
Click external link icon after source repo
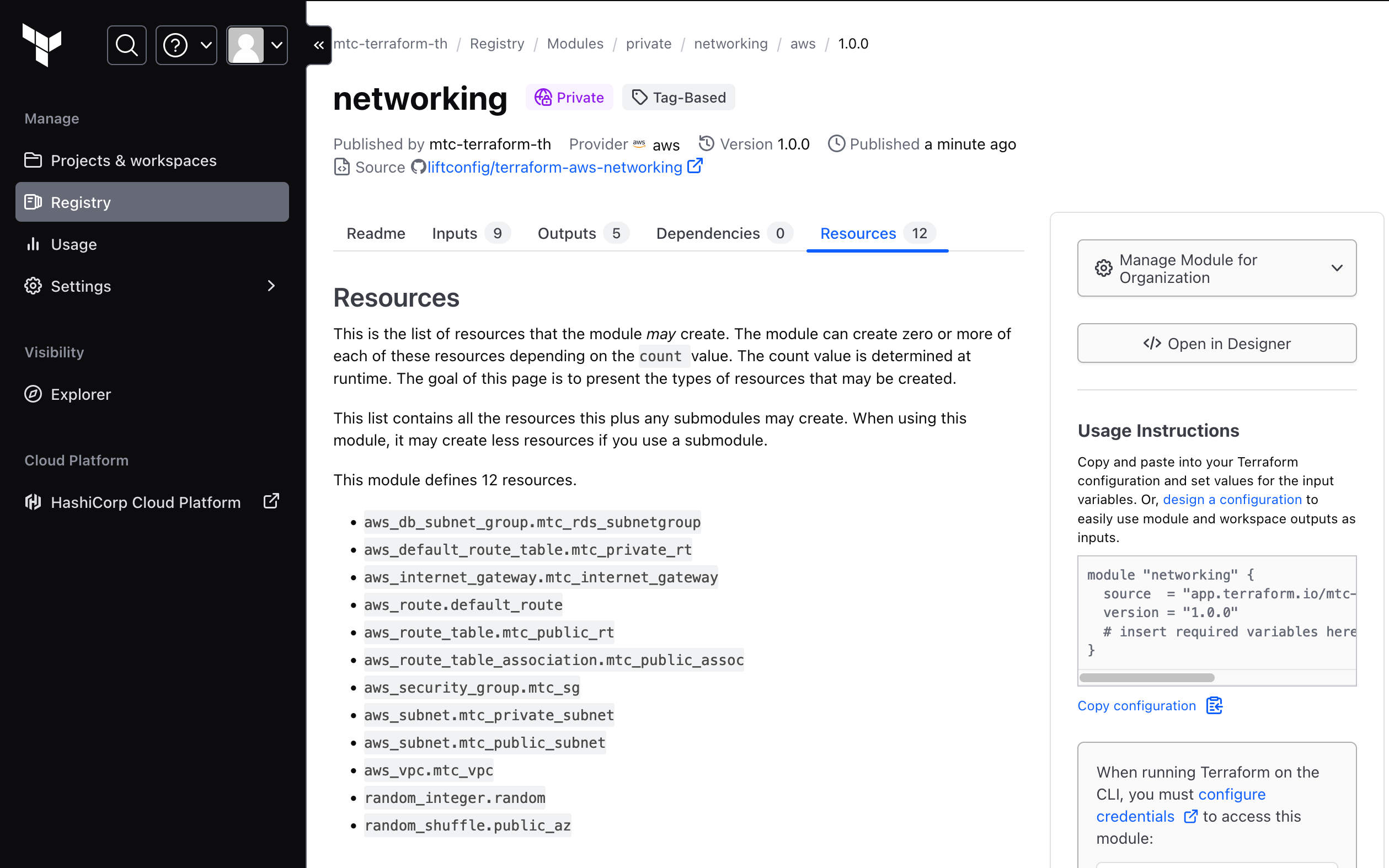[x=695, y=167]
